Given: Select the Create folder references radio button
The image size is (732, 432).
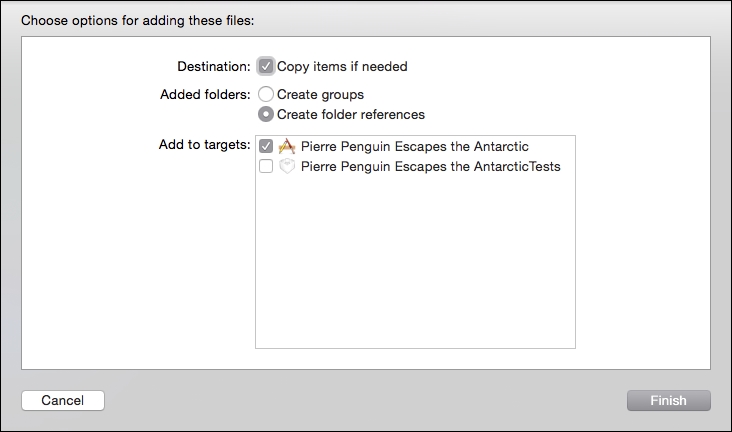Looking at the screenshot, I should (x=266, y=114).
